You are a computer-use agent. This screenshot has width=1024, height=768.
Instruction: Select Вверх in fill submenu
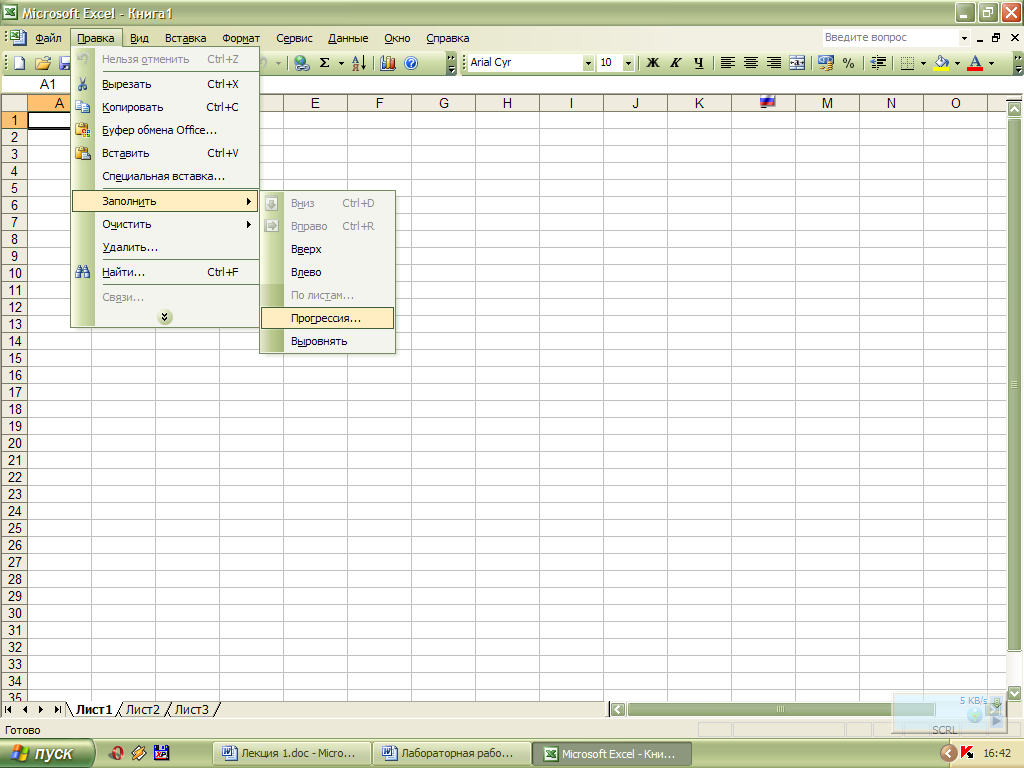(327, 249)
